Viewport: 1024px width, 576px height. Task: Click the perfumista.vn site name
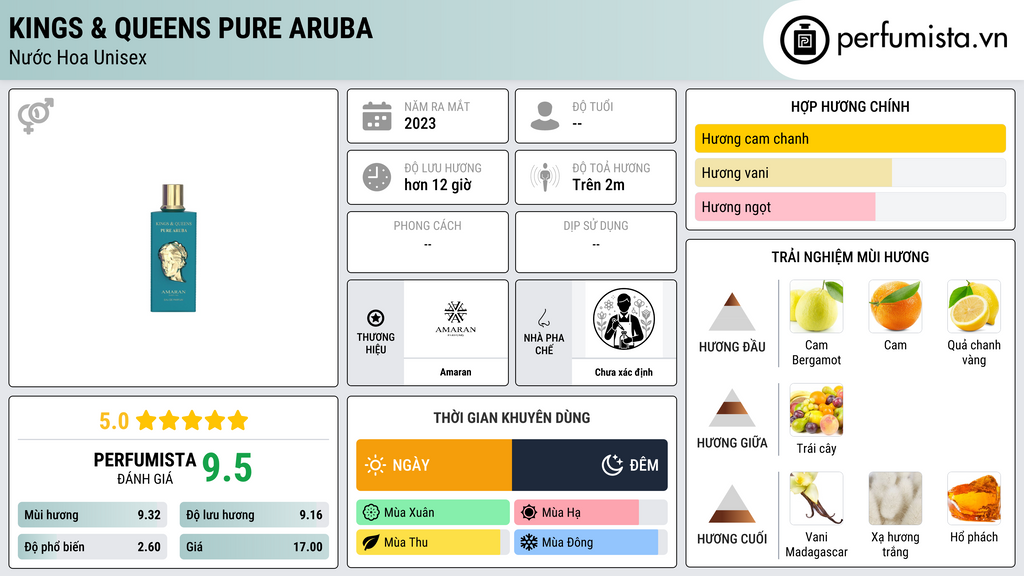[x=922, y=39]
